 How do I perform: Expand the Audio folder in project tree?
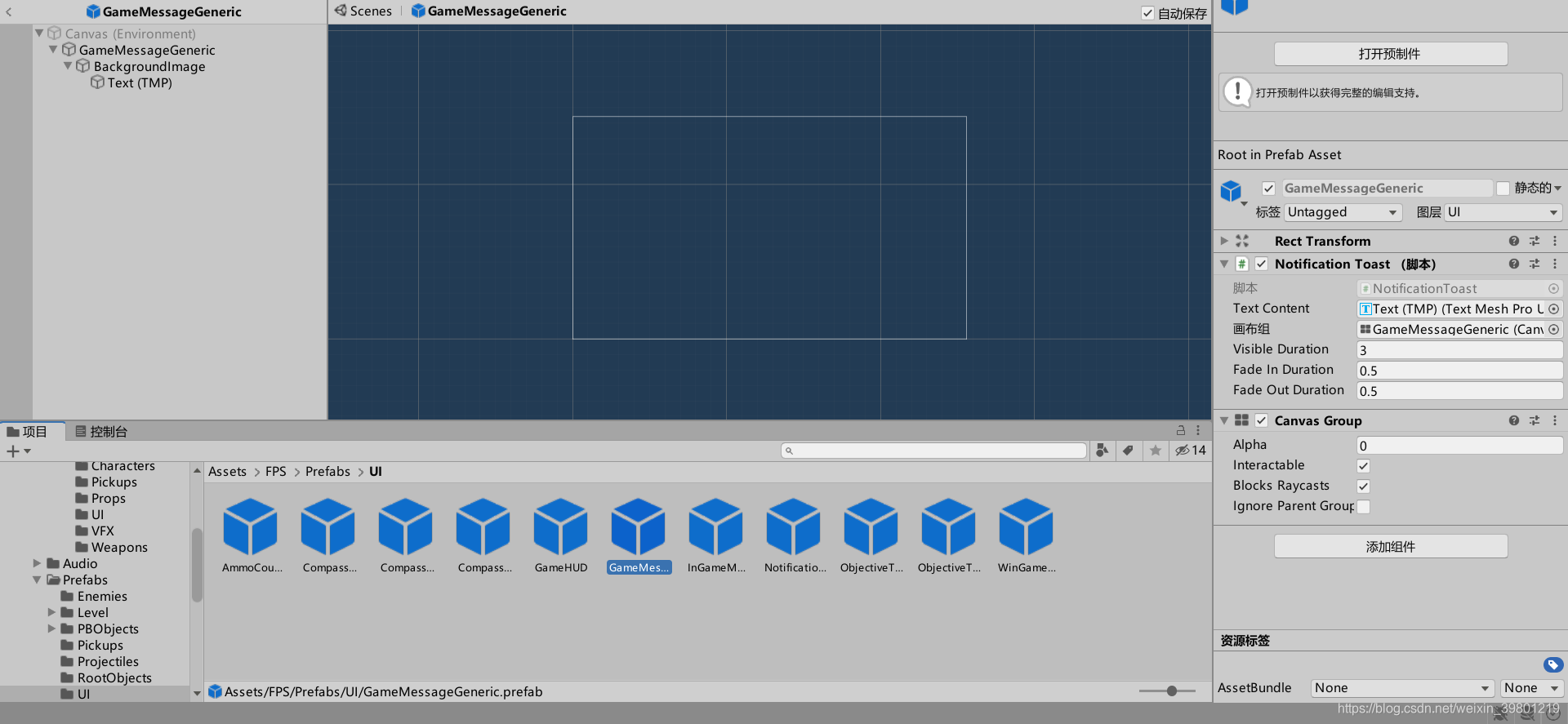[x=37, y=563]
